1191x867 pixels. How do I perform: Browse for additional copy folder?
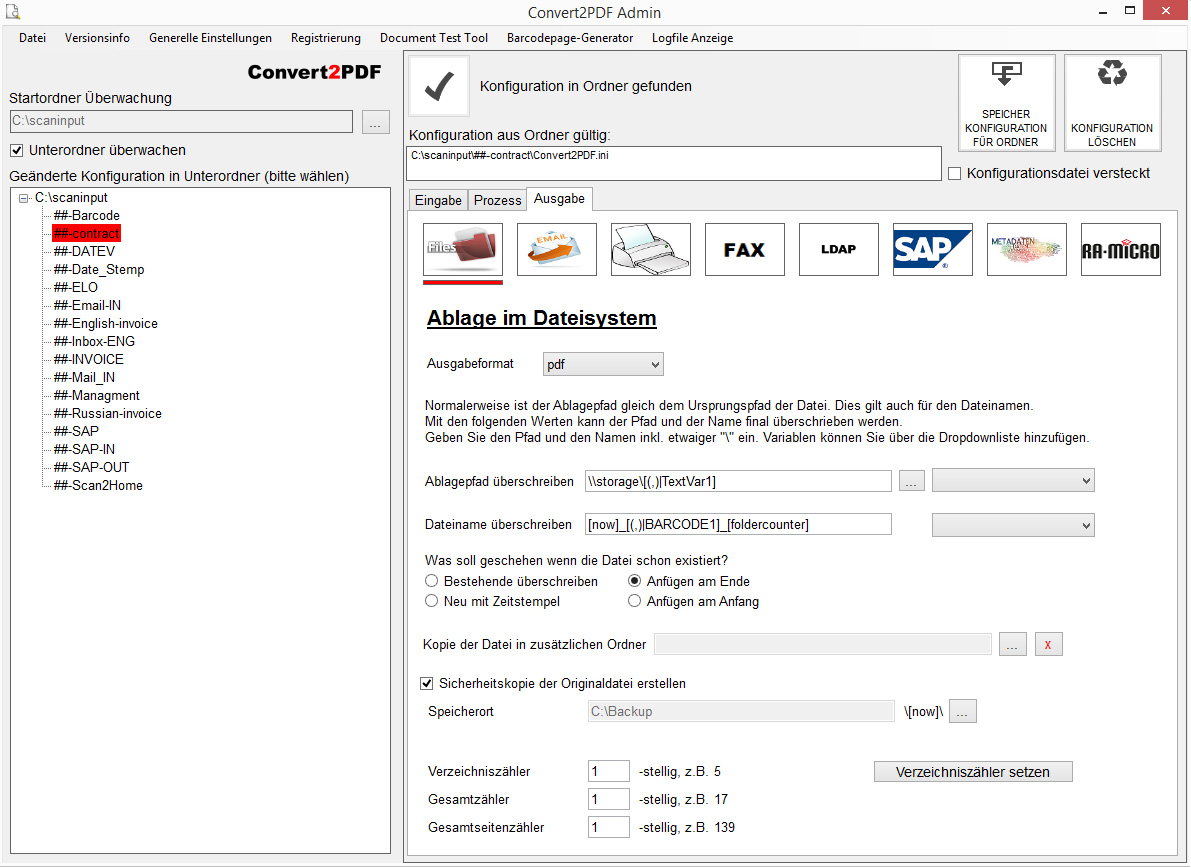coord(1013,644)
